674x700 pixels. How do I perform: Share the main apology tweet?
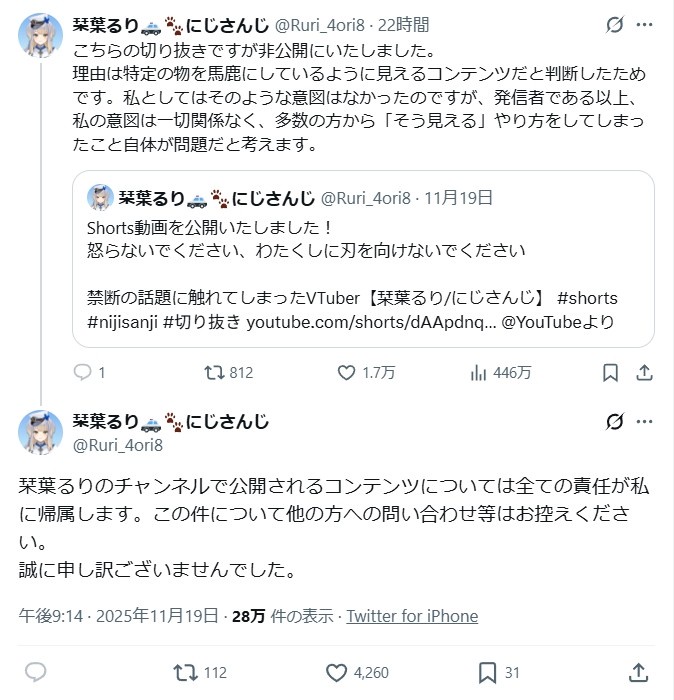[639, 672]
